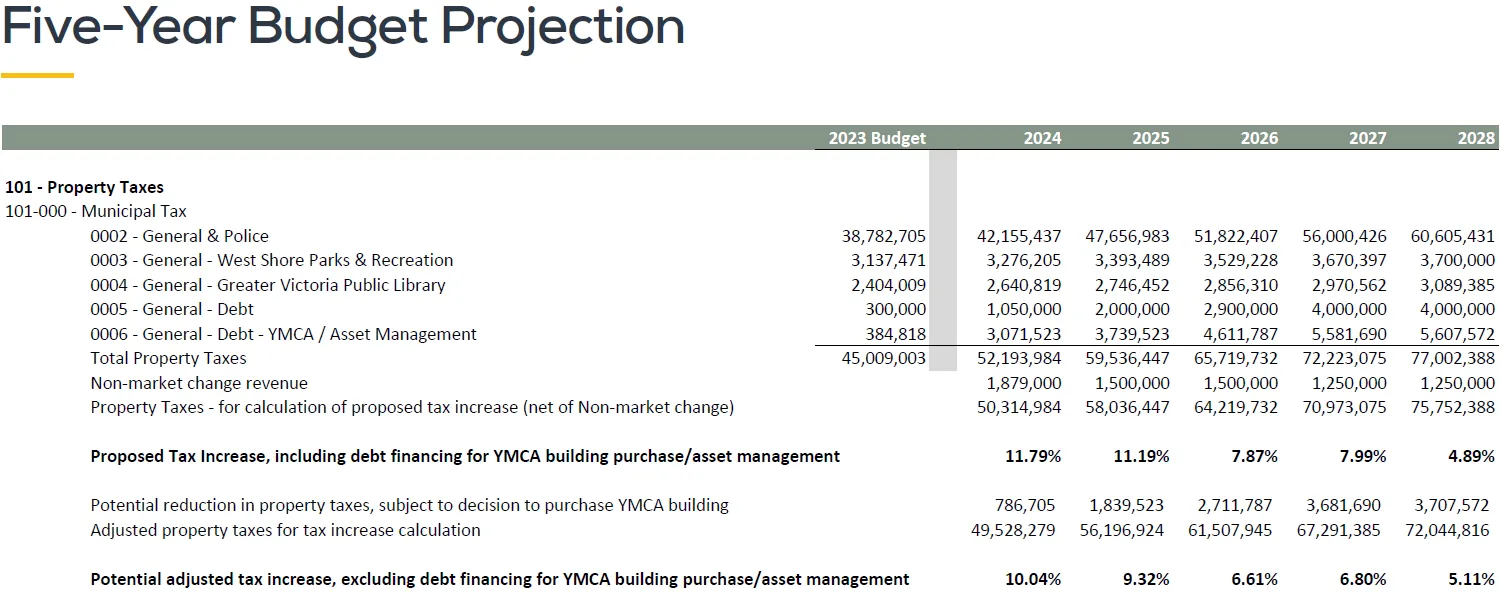This screenshot has height=598, width=1501.
Task: Click the 56,196,924 adjusted property taxes value
Action: coord(1122,530)
